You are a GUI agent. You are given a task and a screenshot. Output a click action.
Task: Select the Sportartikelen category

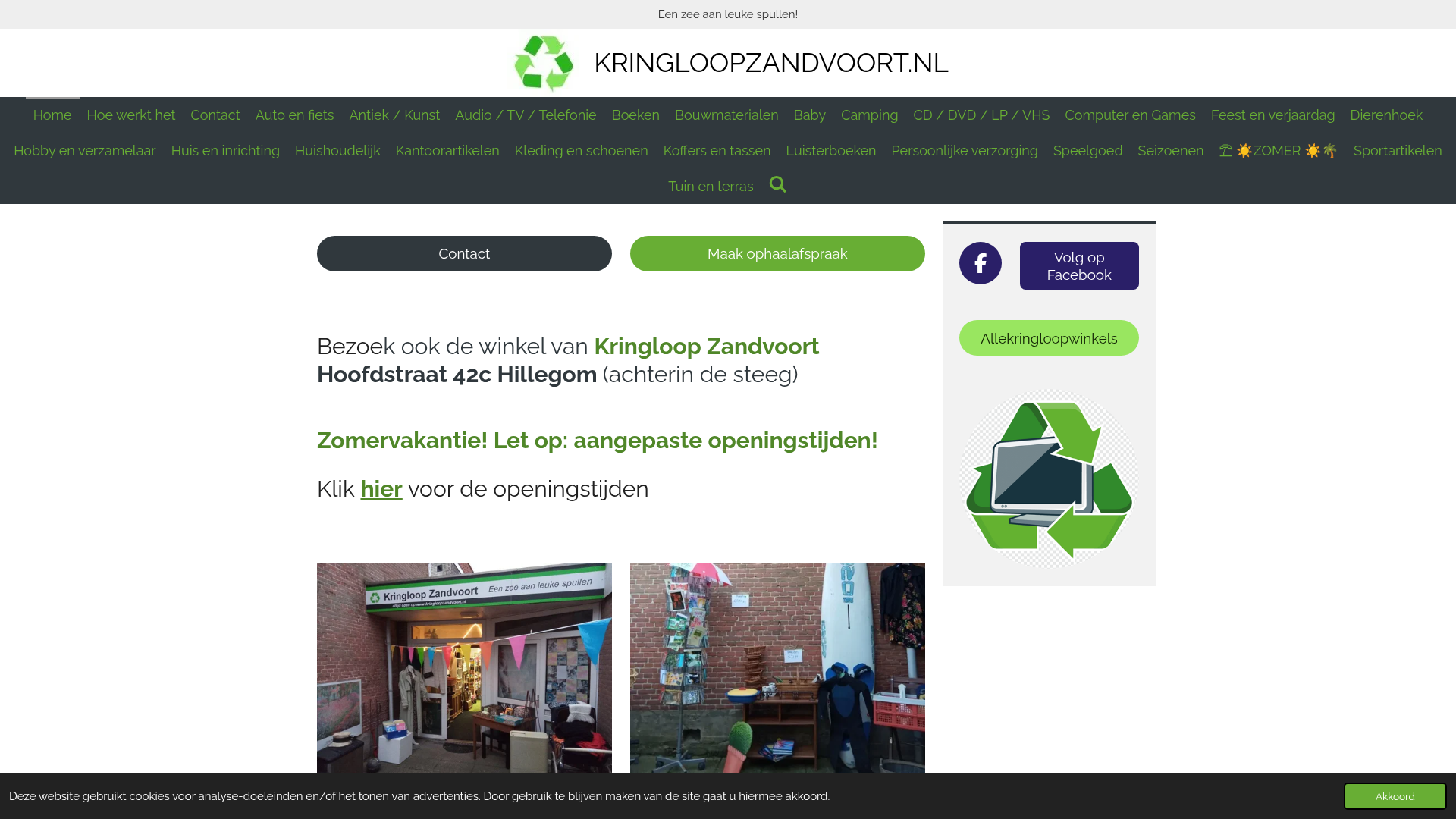point(1398,151)
